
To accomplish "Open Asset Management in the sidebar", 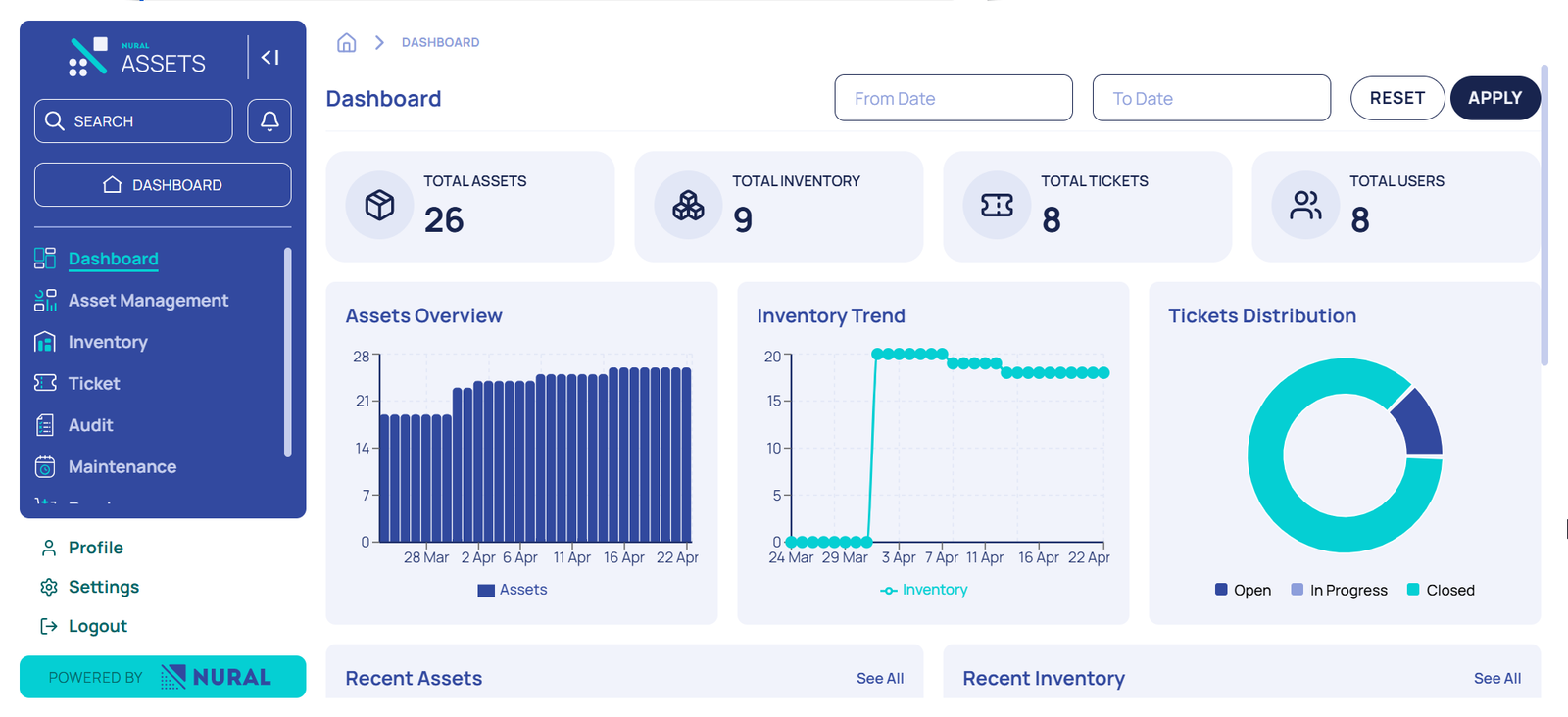I will 148,300.
